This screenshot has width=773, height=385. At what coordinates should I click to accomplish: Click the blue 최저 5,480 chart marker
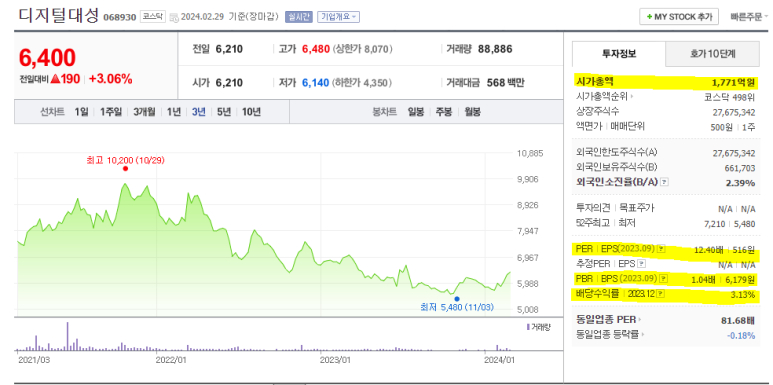457,299
